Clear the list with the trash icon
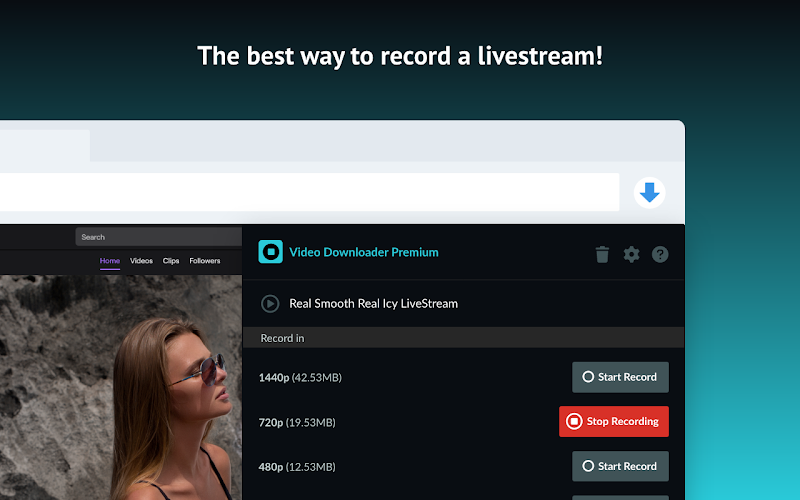Screen dimensions: 800x500 602,254
